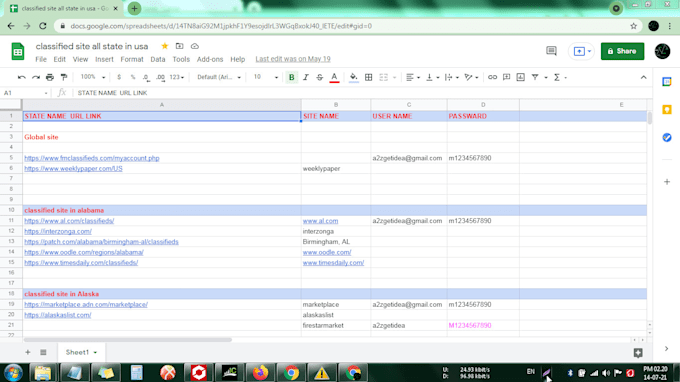The image size is (680, 382).
Task: Create a filter using funnel icon
Action: tap(535, 77)
